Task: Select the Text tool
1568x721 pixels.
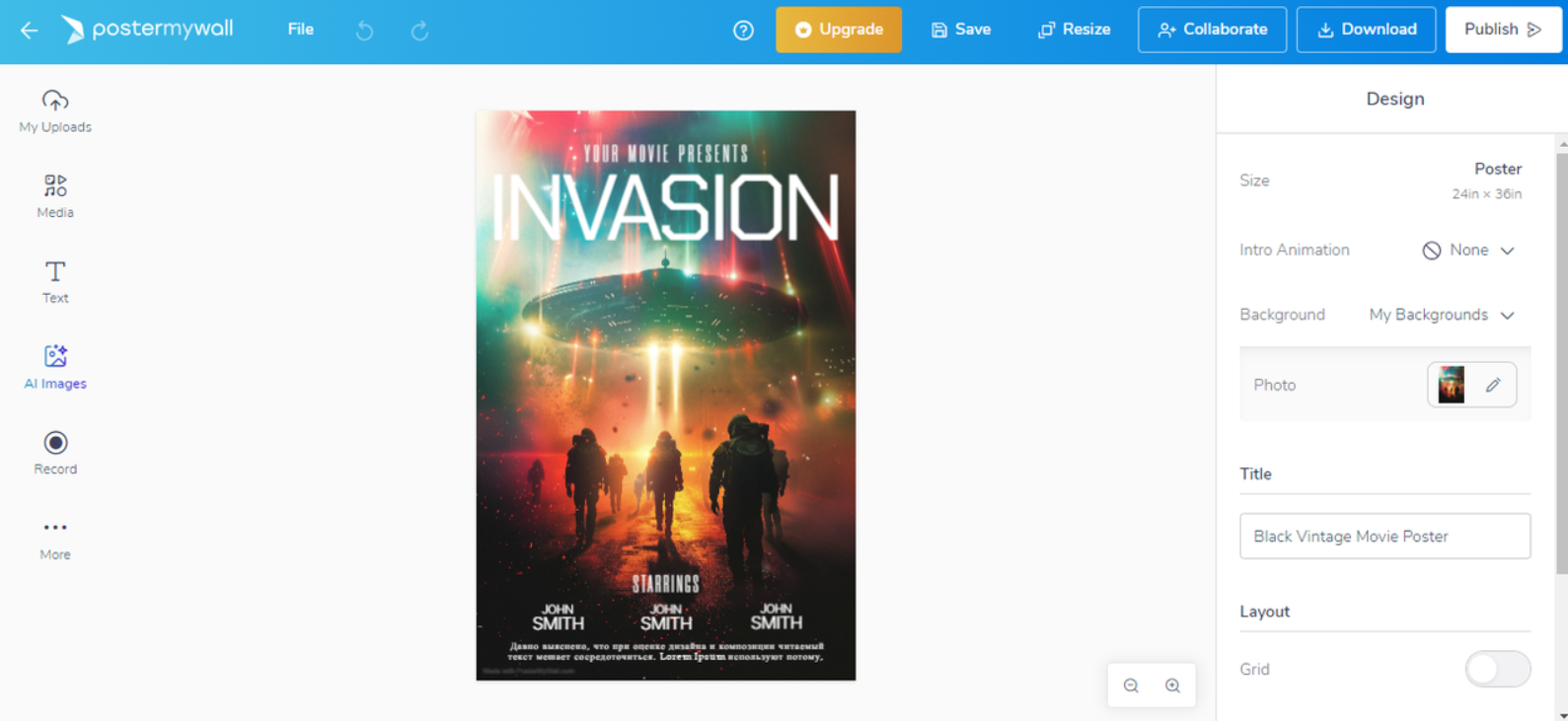Action: pyautogui.click(x=55, y=282)
